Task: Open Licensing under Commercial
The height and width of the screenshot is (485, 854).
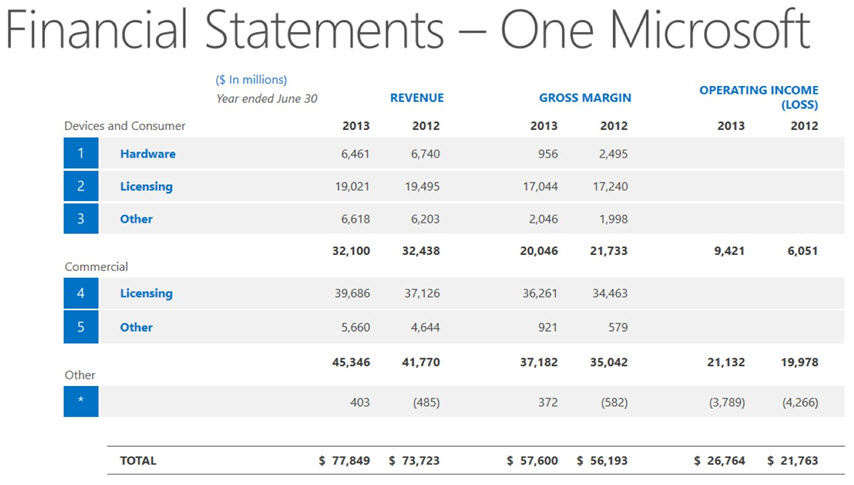Action: 146,293
